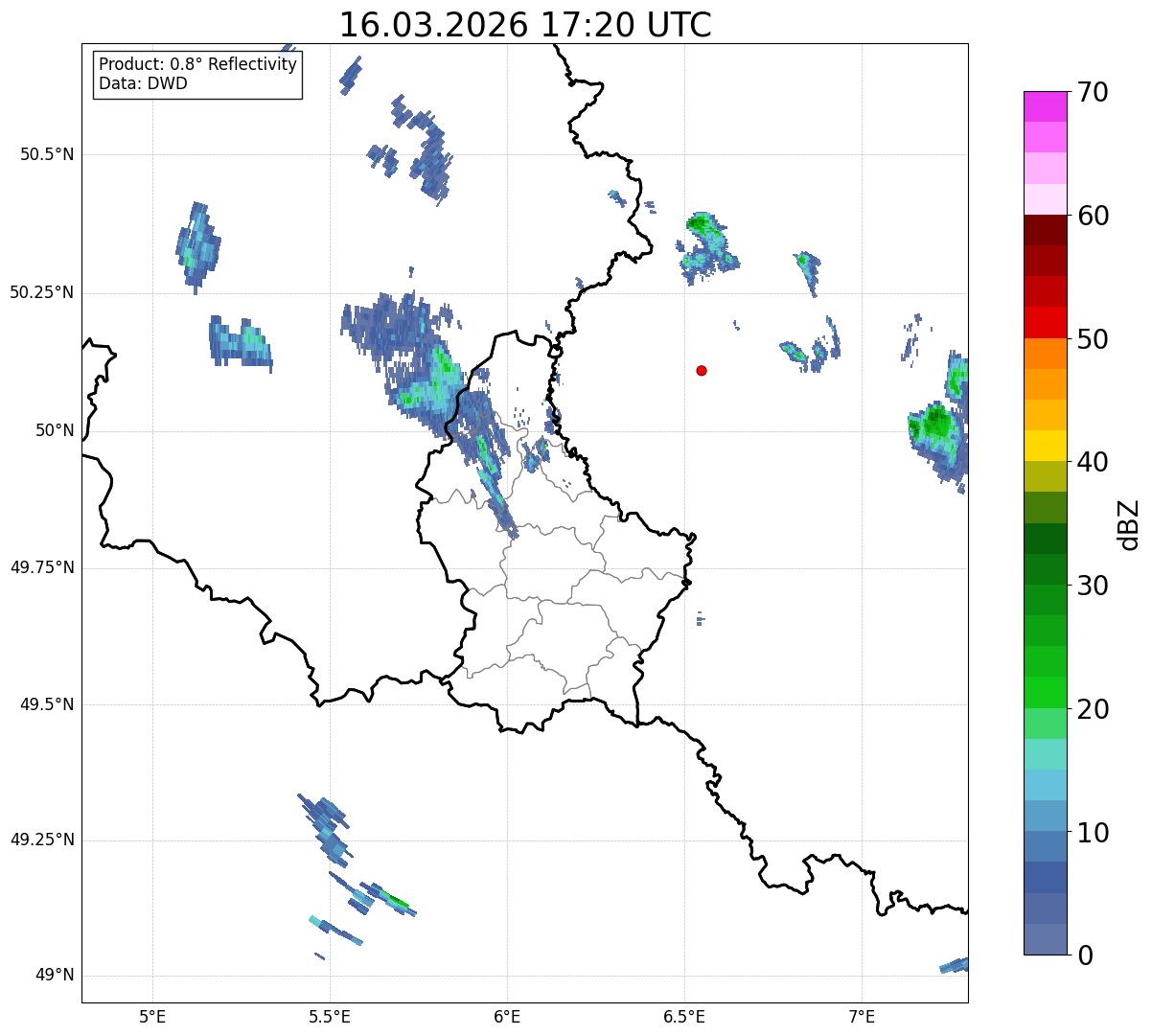Click the 5.5°E longitude label
Viewport: 1152px width, 1036px height.
pyautogui.click(x=330, y=1016)
